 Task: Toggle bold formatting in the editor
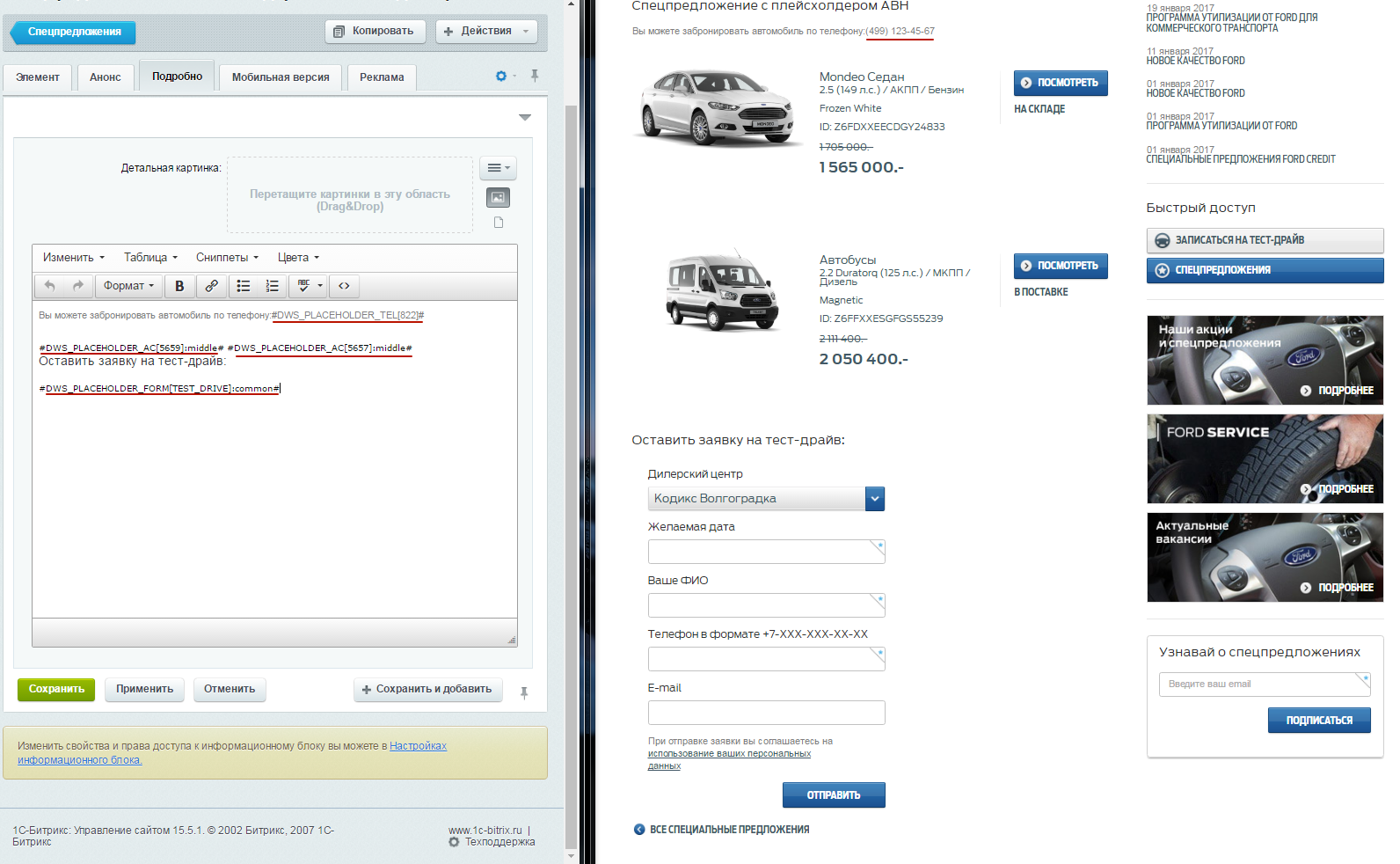coord(179,286)
